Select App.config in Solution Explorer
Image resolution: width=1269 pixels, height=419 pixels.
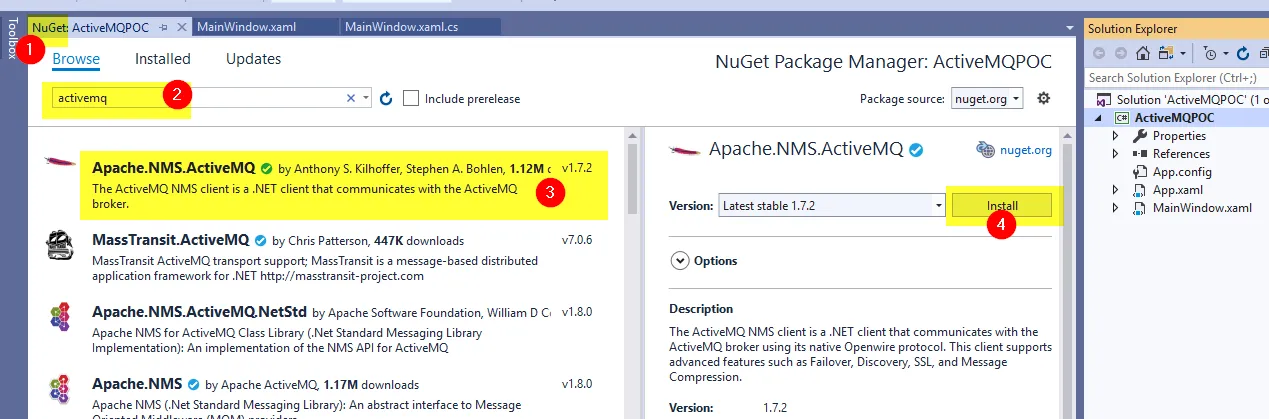point(1184,172)
